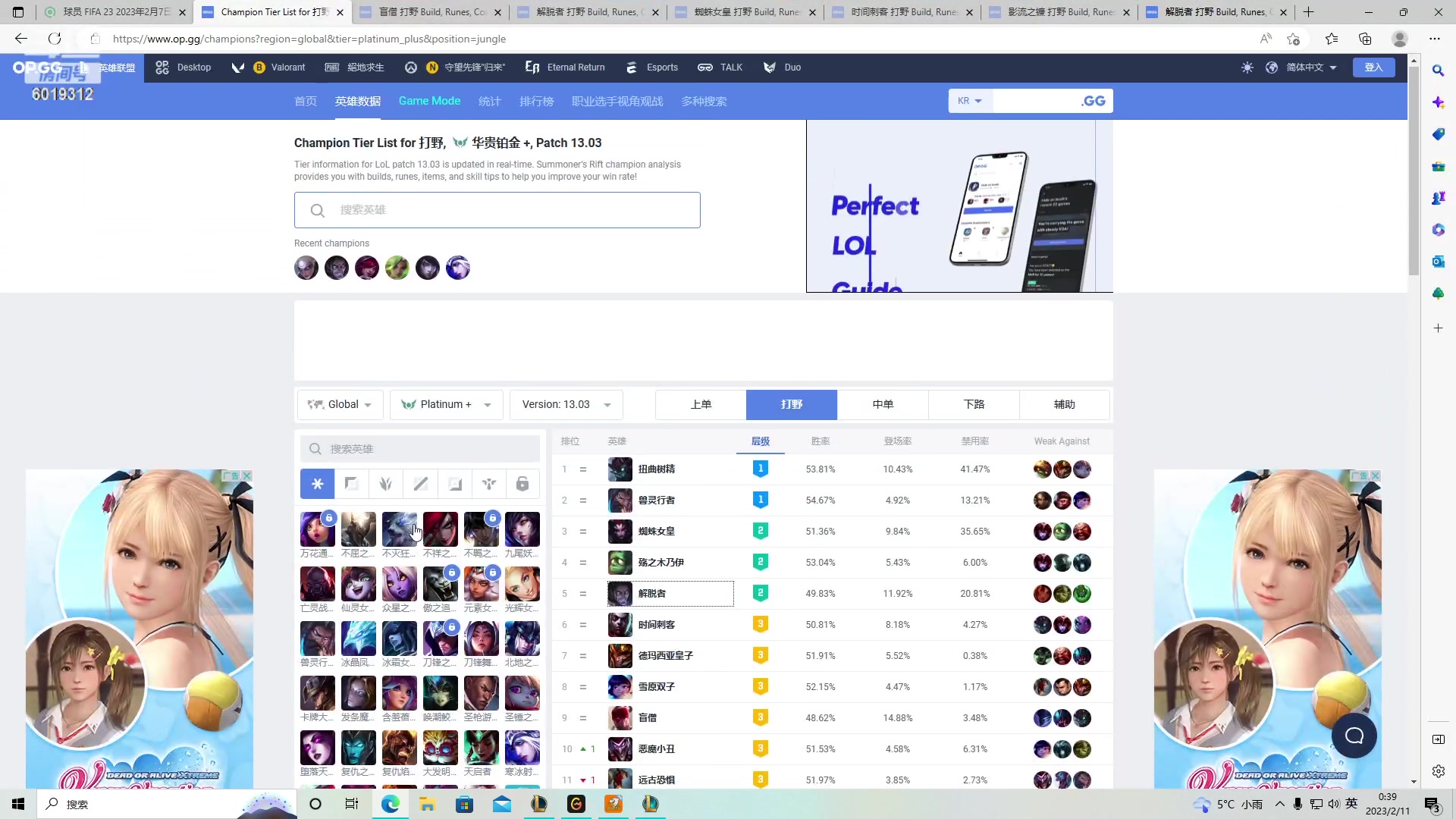Open the 简体中文 language dropdown

pyautogui.click(x=1311, y=67)
